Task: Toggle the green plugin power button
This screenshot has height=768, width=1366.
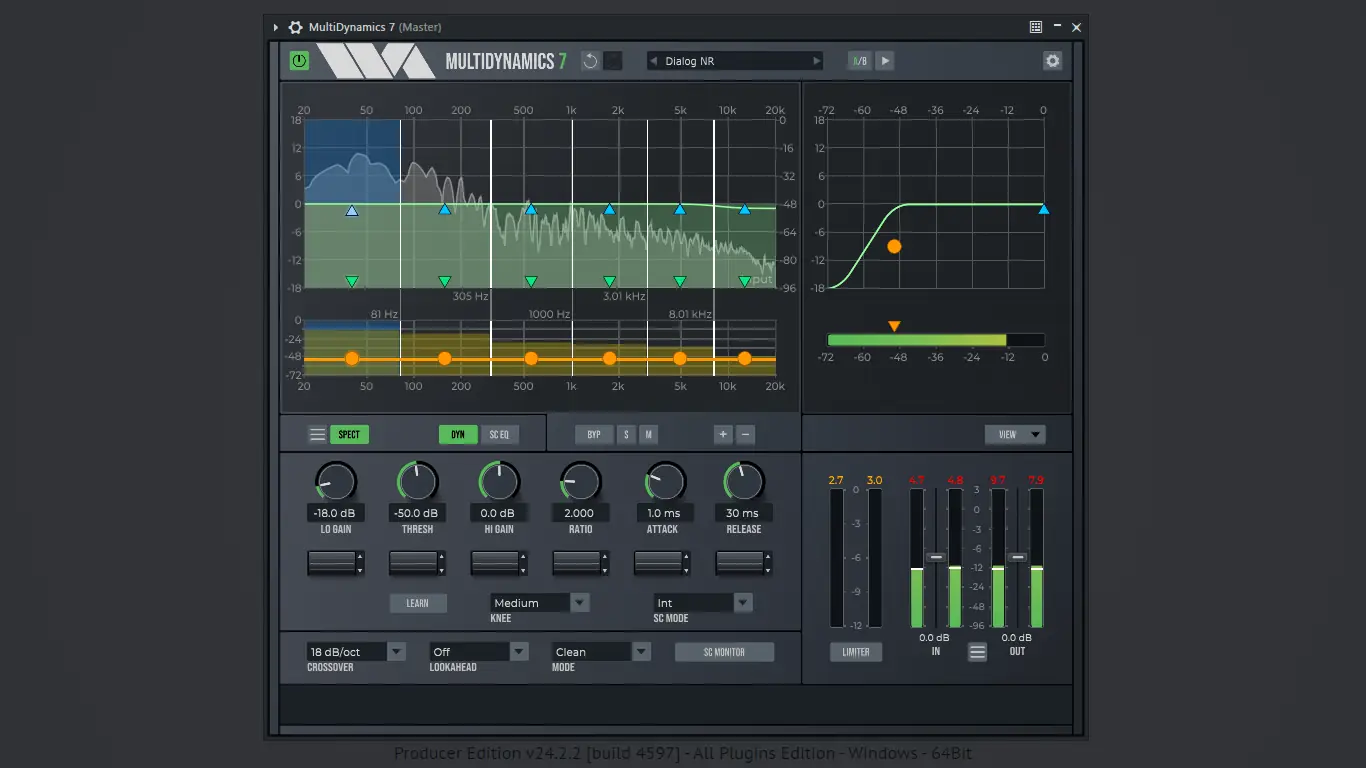Action: coord(299,61)
